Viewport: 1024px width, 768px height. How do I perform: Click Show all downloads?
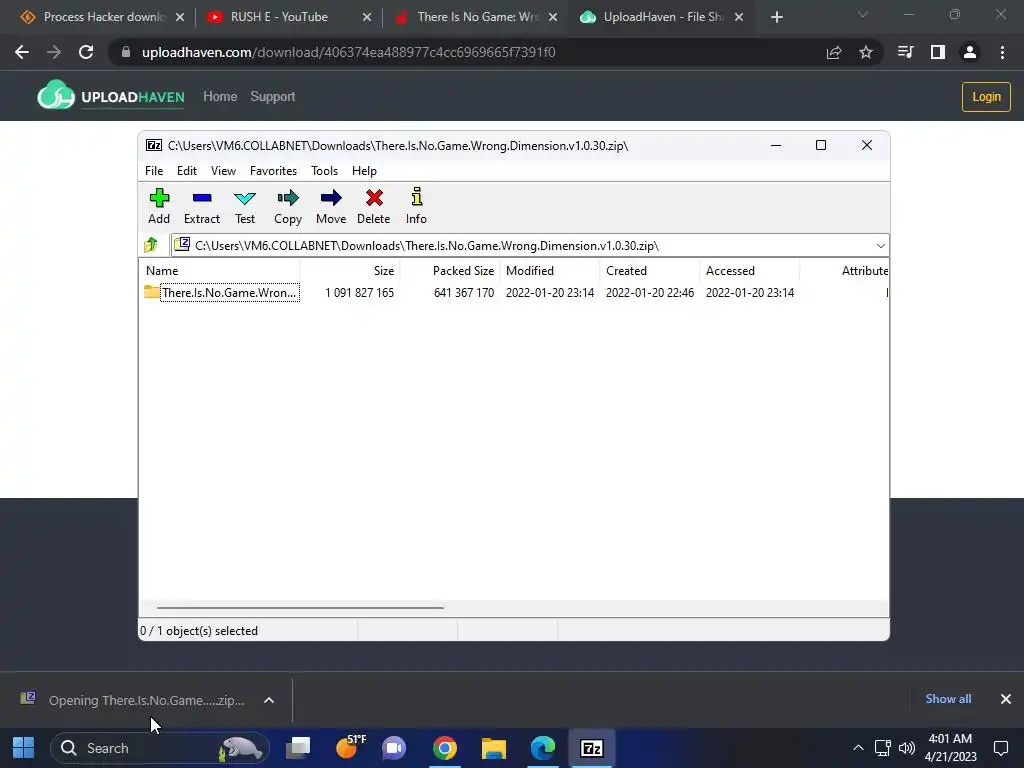coord(948,699)
